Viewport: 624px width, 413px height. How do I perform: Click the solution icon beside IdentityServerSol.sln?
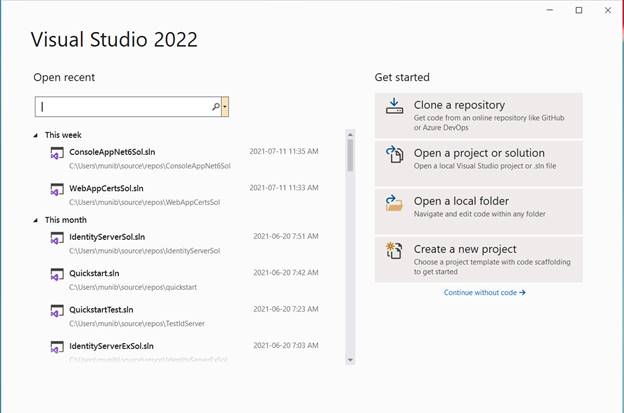point(57,238)
